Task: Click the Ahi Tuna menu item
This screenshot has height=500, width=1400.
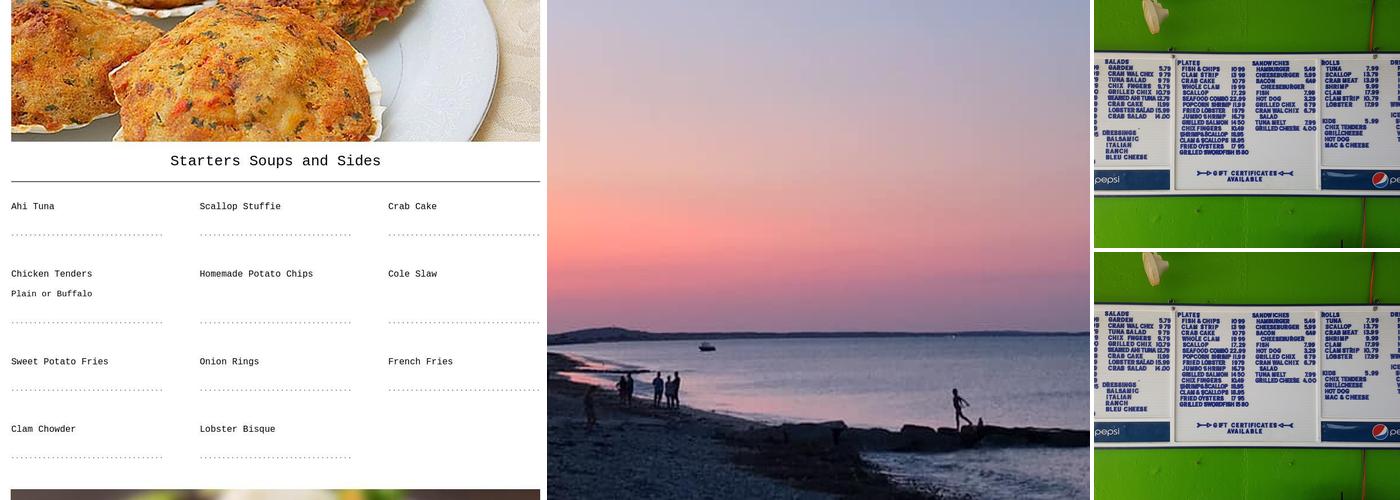Action: (33, 207)
